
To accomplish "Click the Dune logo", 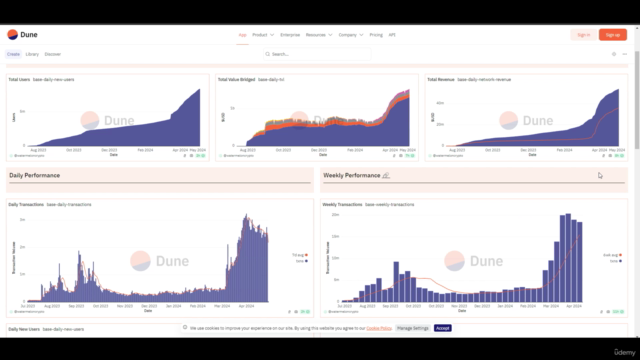I will 22,35.
